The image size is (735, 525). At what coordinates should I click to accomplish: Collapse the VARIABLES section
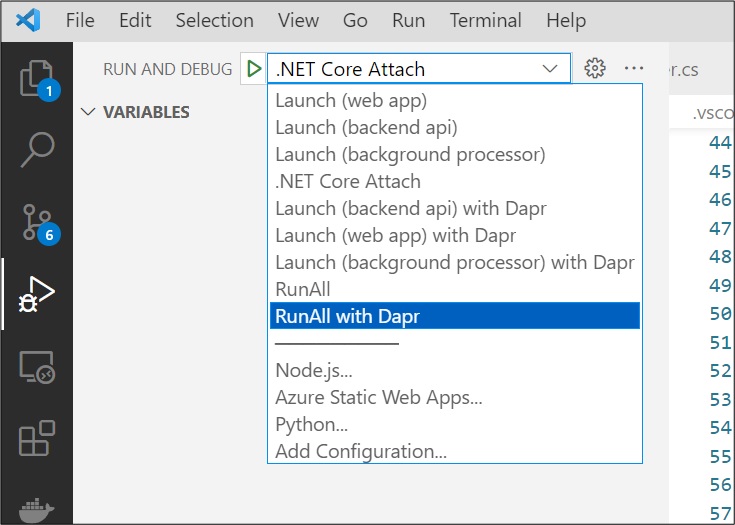click(88, 112)
